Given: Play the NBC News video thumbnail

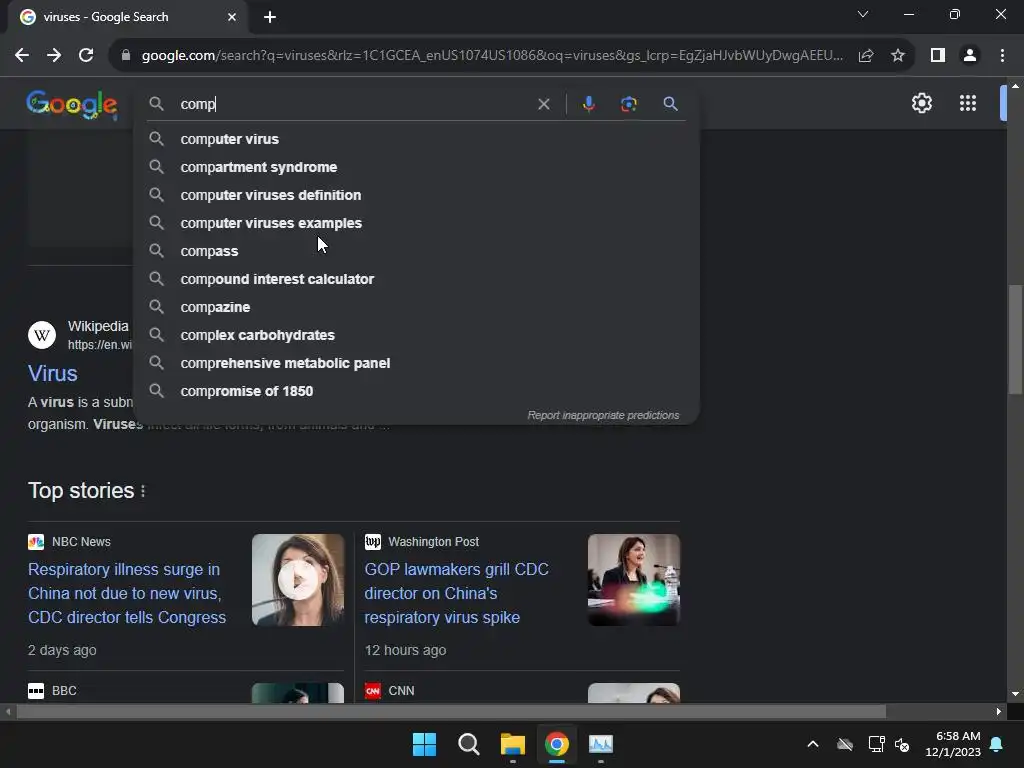Looking at the screenshot, I should coord(298,580).
